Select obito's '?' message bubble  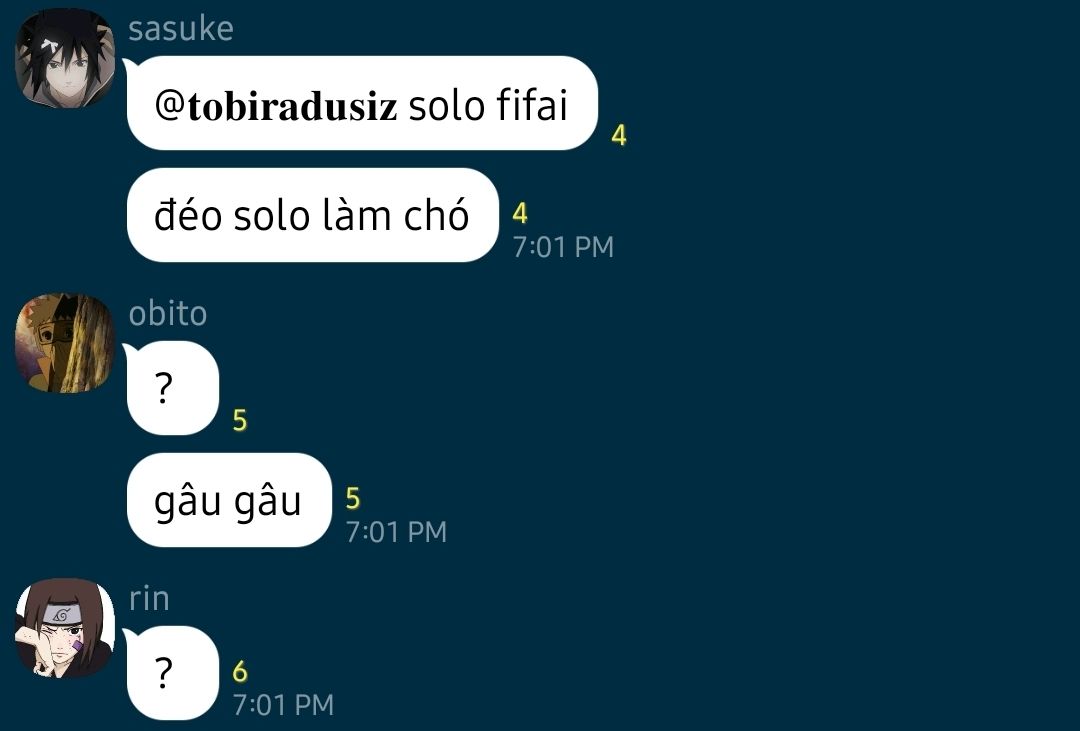173,389
